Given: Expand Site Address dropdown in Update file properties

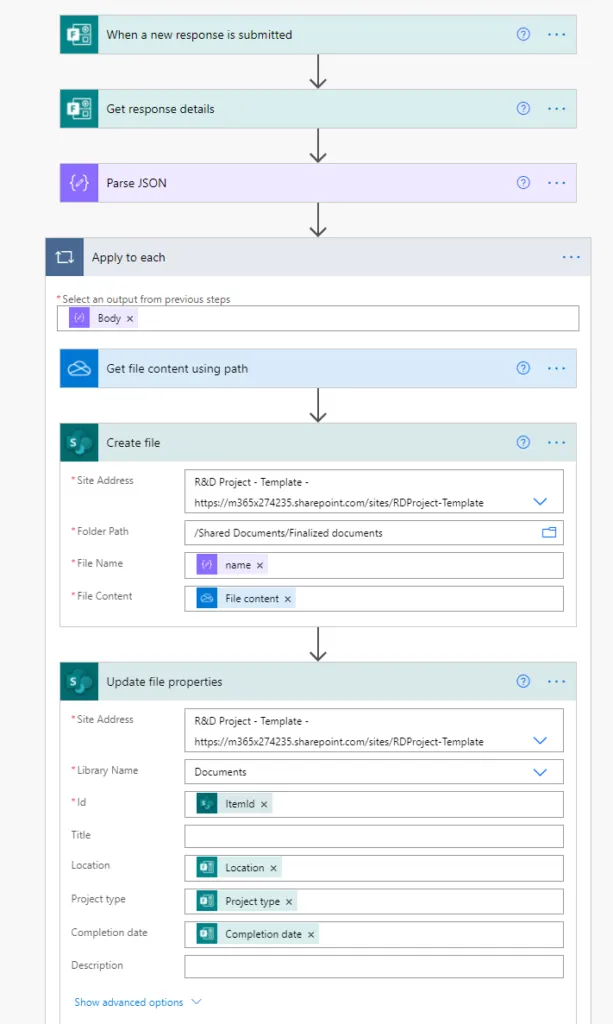Looking at the screenshot, I should point(540,741).
